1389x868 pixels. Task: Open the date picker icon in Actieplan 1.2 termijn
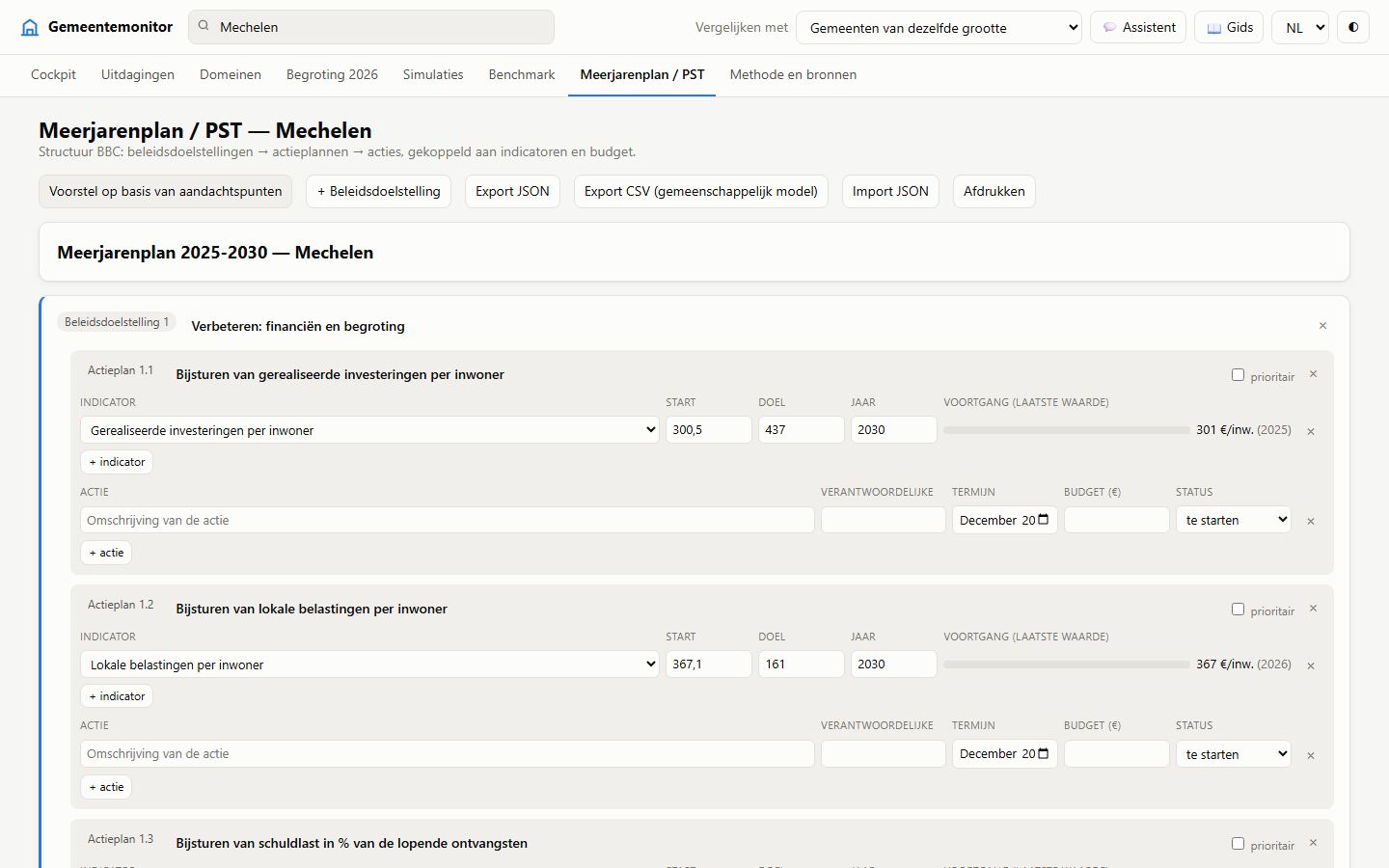coord(1043,753)
